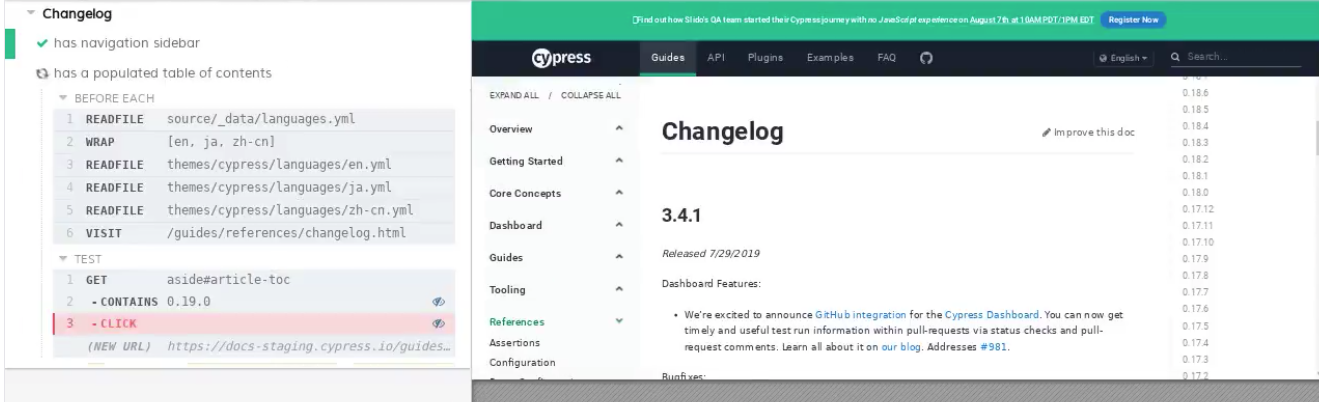Click the READFILE languages/zh-cn.yml command

254,210
